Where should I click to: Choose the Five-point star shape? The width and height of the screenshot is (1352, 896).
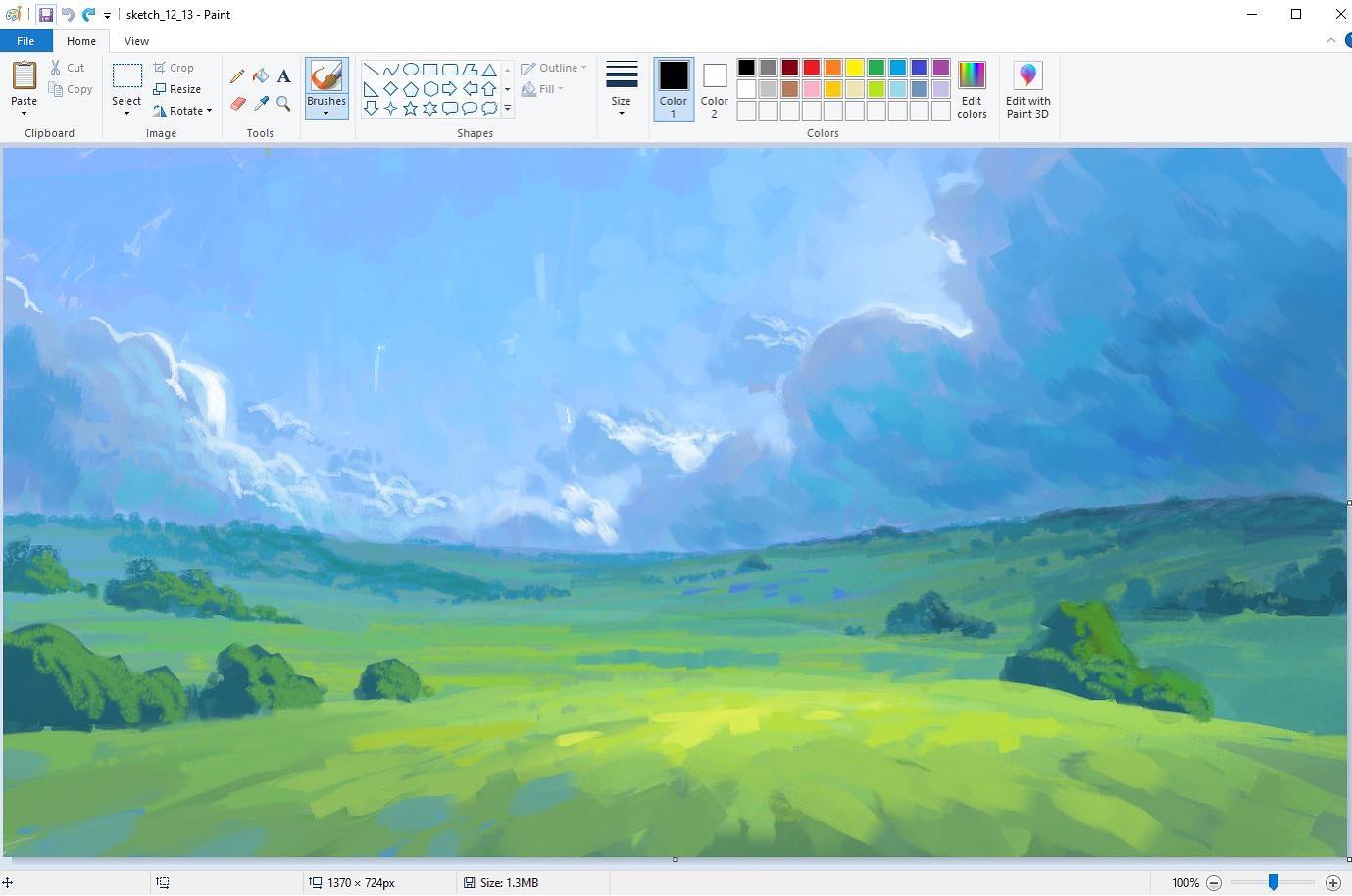(x=411, y=109)
